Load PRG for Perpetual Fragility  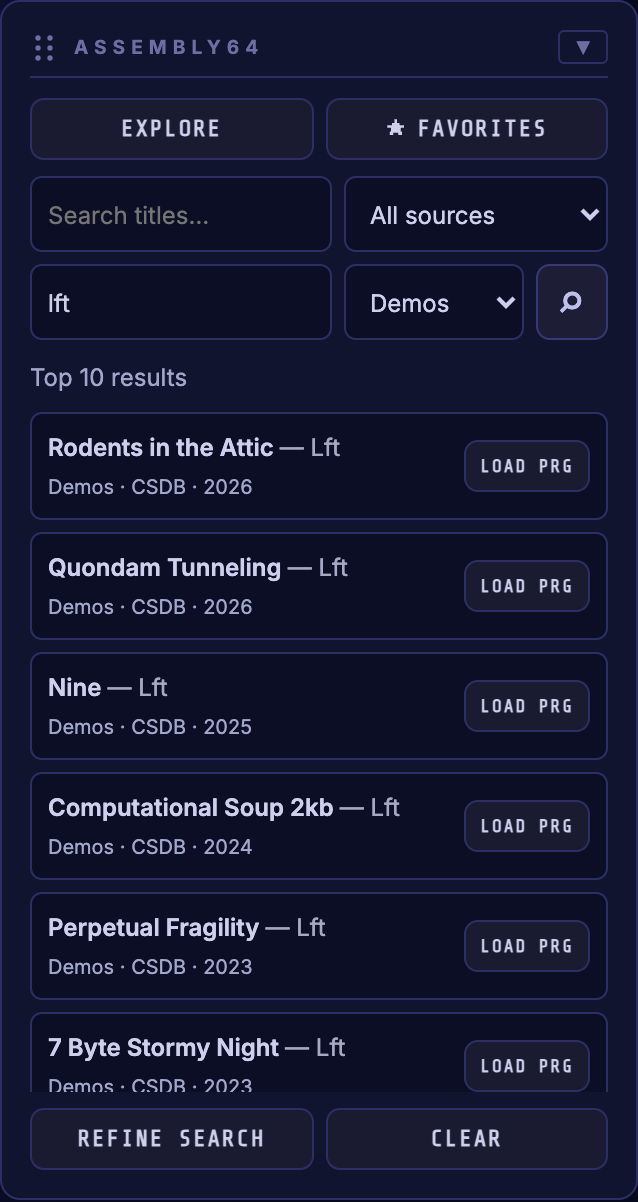pyautogui.click(x=527, y=946)
